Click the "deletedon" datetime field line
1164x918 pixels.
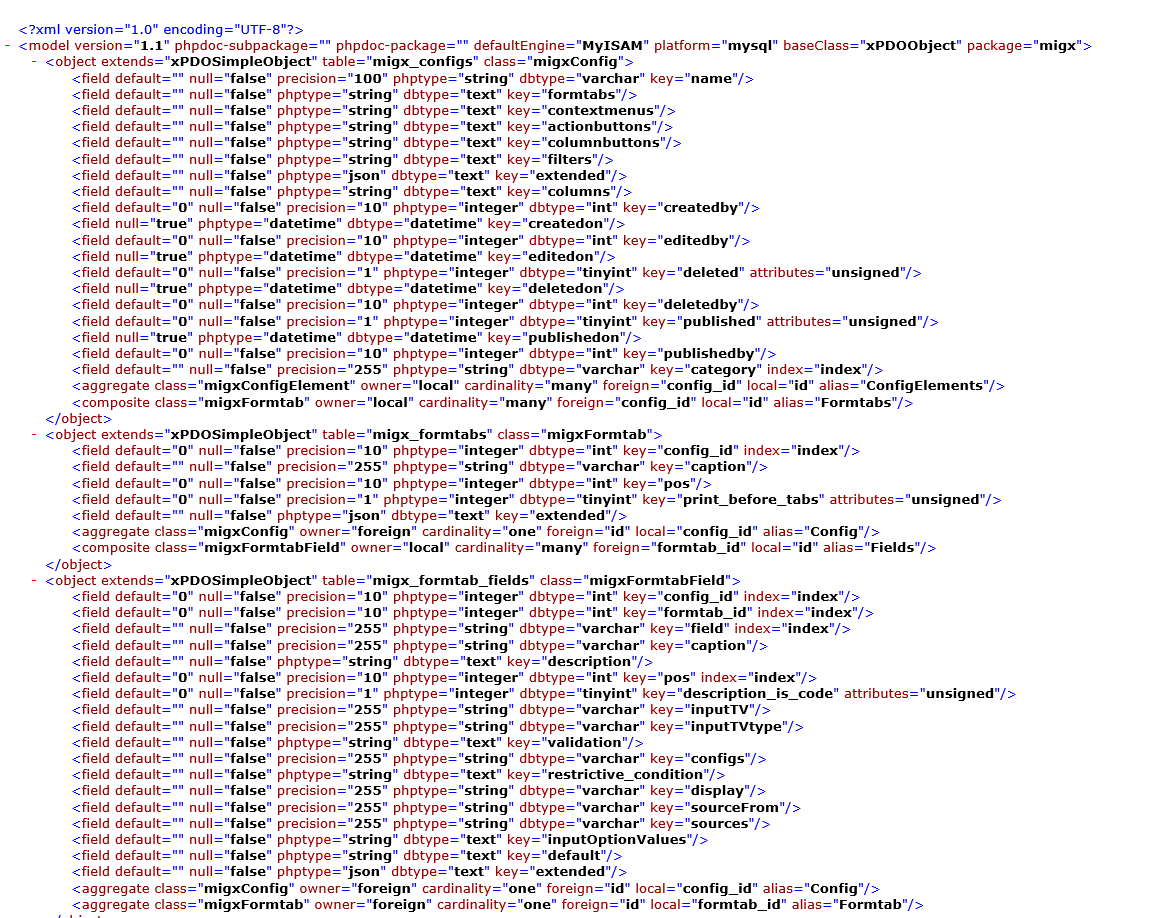tap(348, 289)
